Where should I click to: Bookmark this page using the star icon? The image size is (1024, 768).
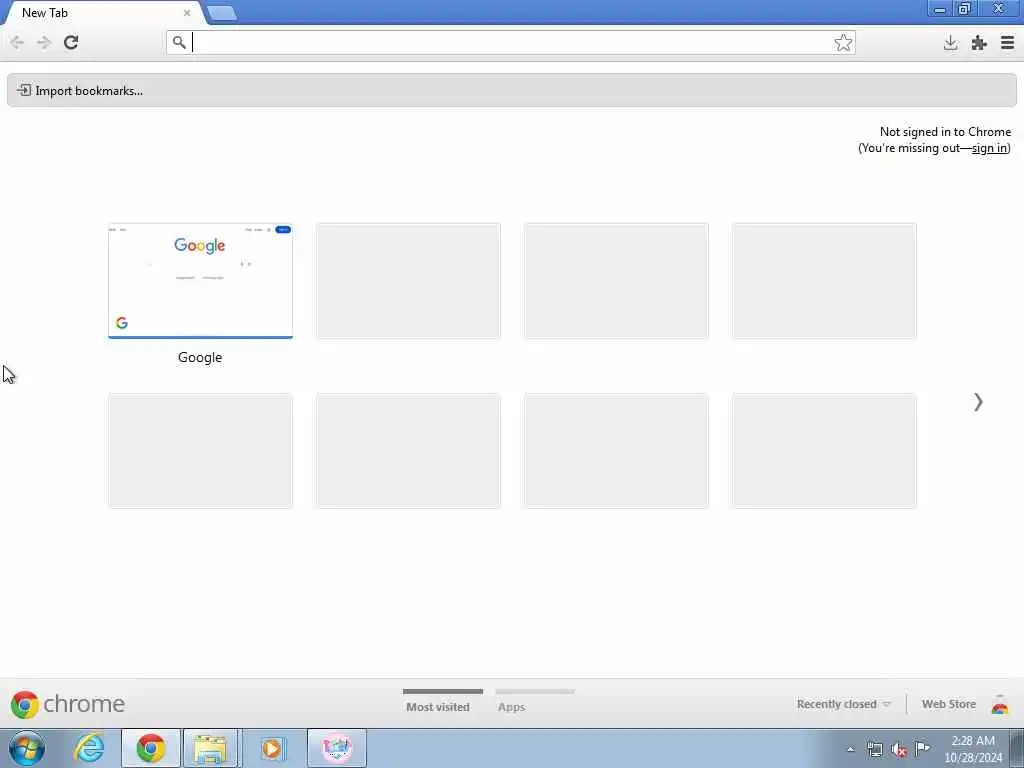click(x=843, y=42)
